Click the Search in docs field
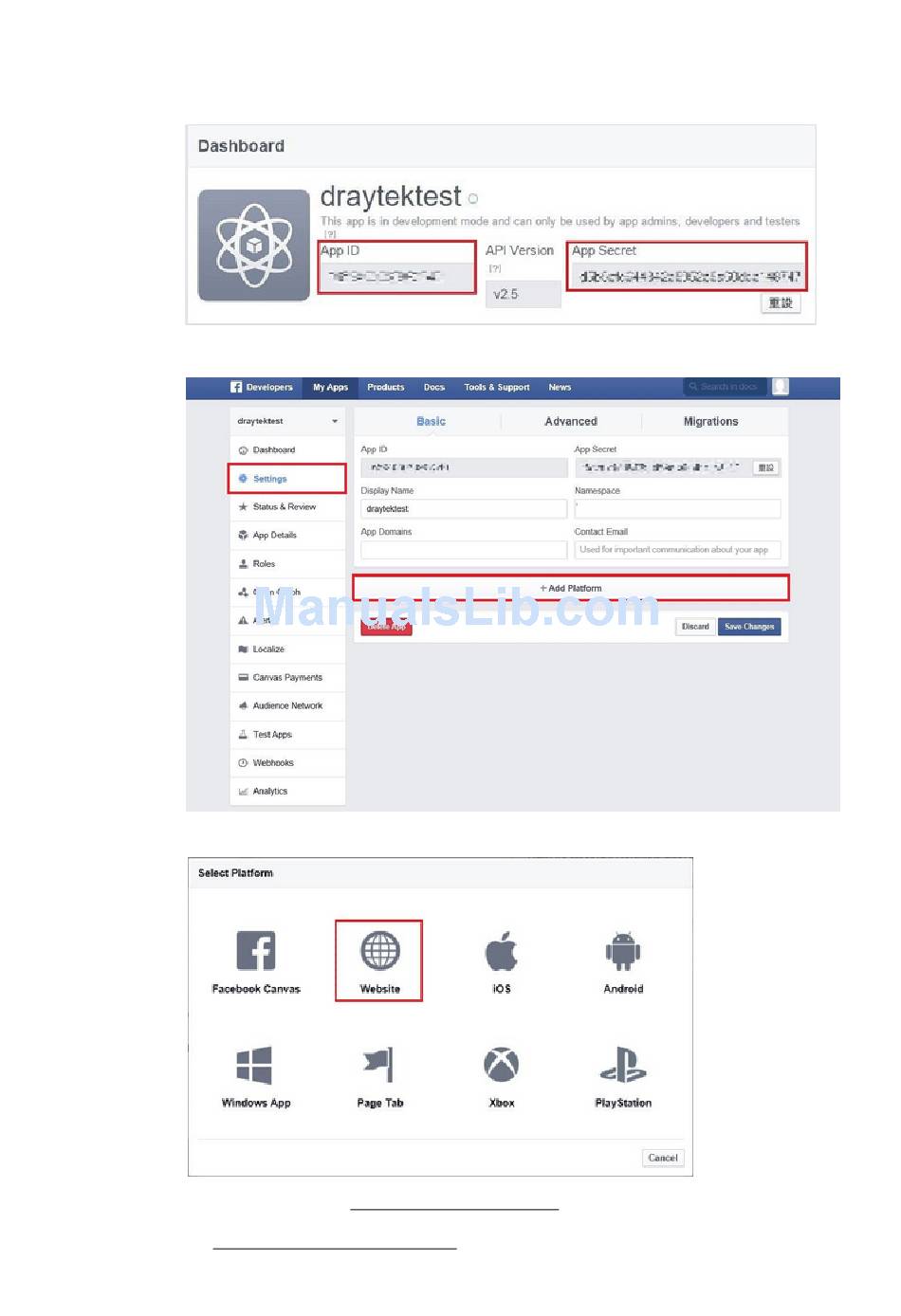901x1316 pixels. [x=726, y=387]
